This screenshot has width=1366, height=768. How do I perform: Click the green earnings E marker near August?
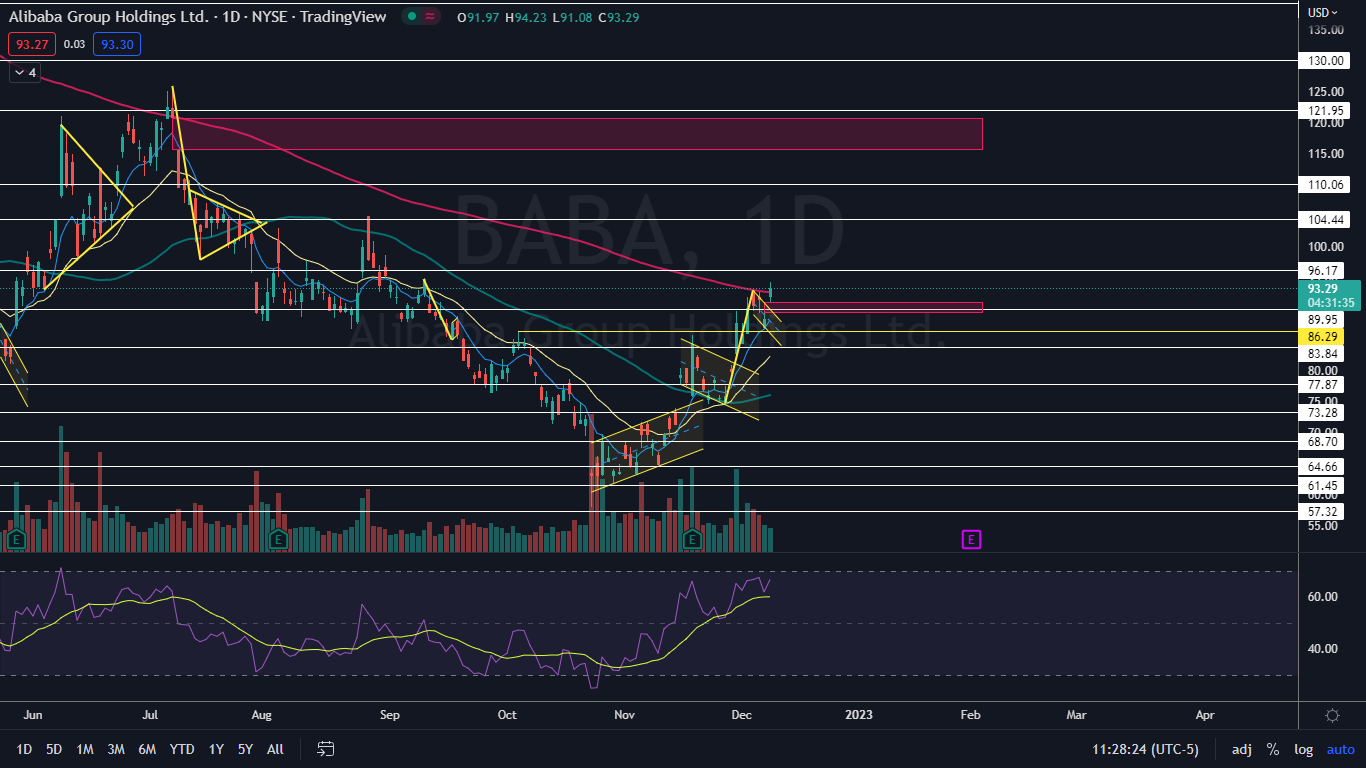click(x=277, y=540)
